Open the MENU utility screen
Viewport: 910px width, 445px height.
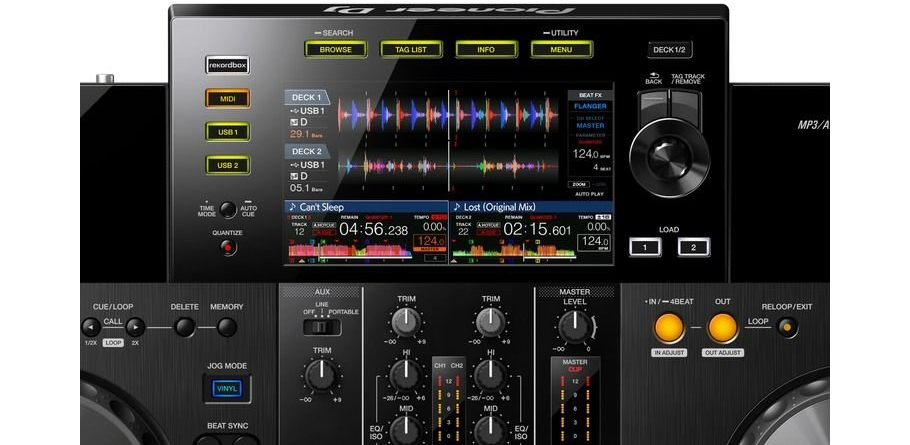561,49
